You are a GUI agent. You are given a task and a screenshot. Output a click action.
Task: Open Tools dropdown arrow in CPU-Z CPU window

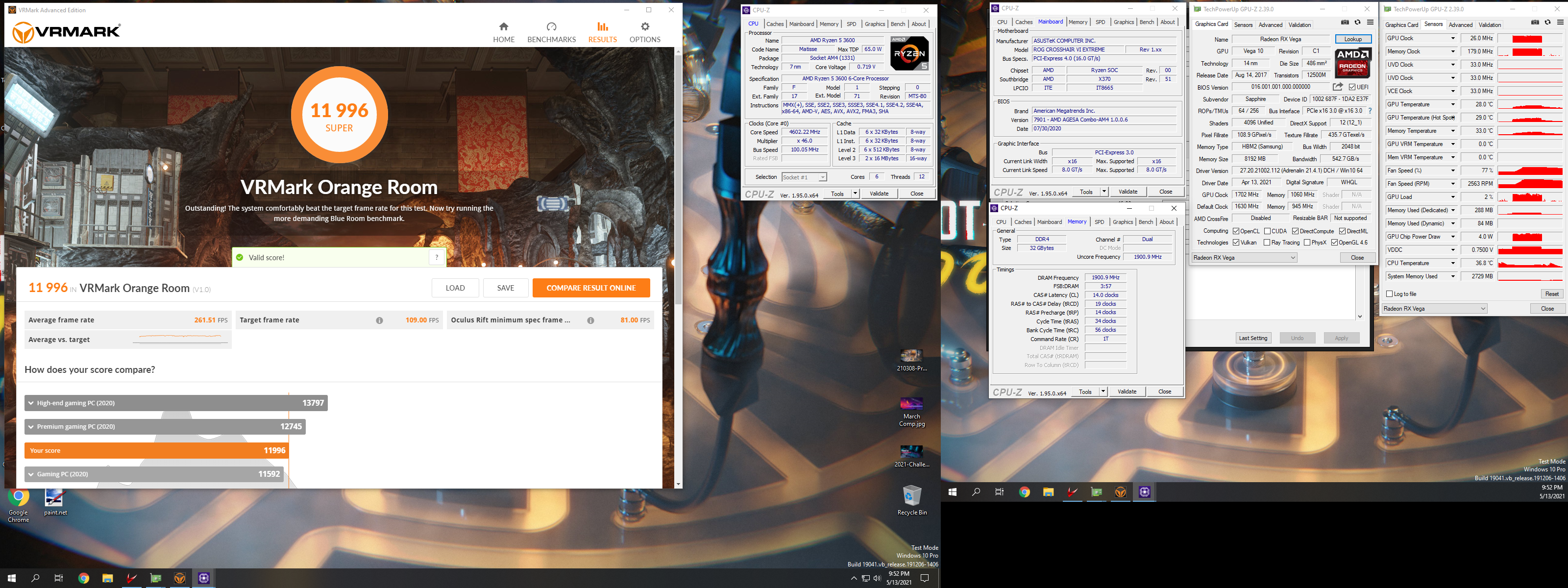click(x=855, y=194)
